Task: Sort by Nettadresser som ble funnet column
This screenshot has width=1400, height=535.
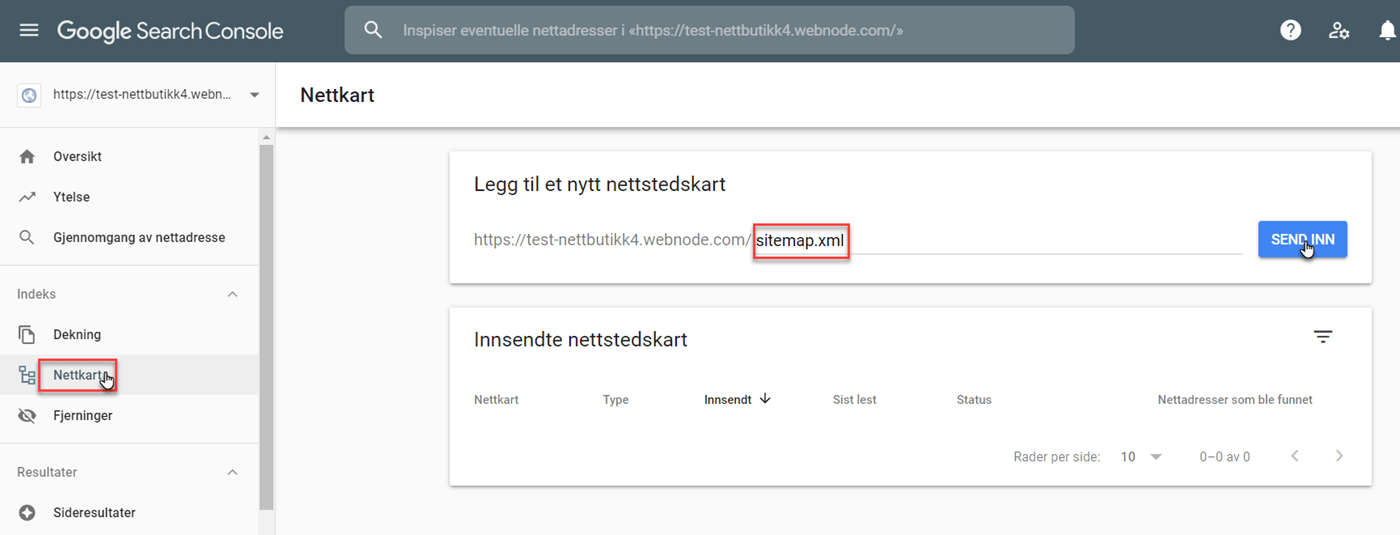Action: (1235, 400)
